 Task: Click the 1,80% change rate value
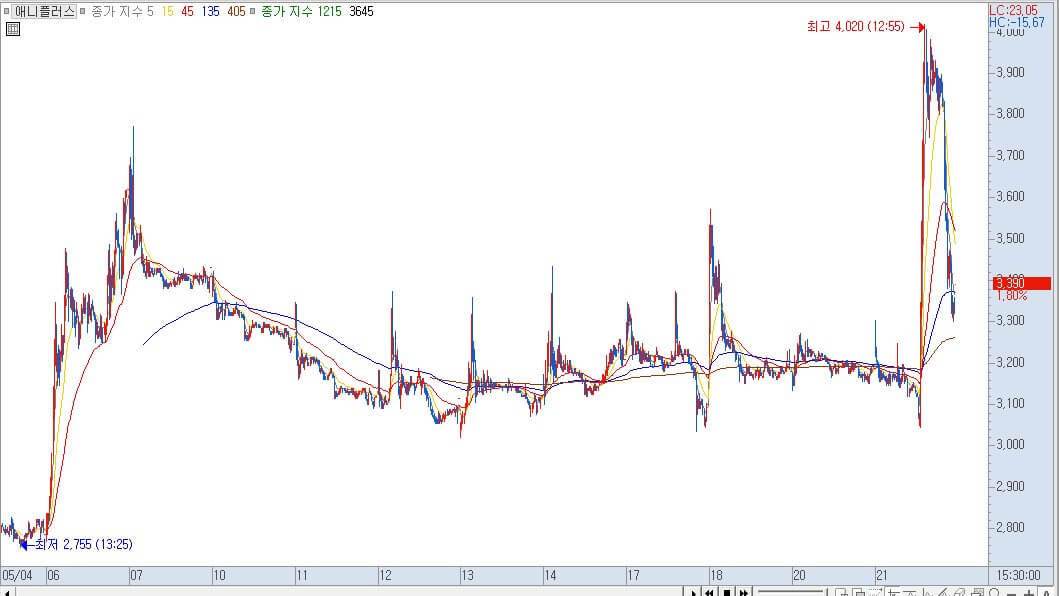(x=1011, y=295)
